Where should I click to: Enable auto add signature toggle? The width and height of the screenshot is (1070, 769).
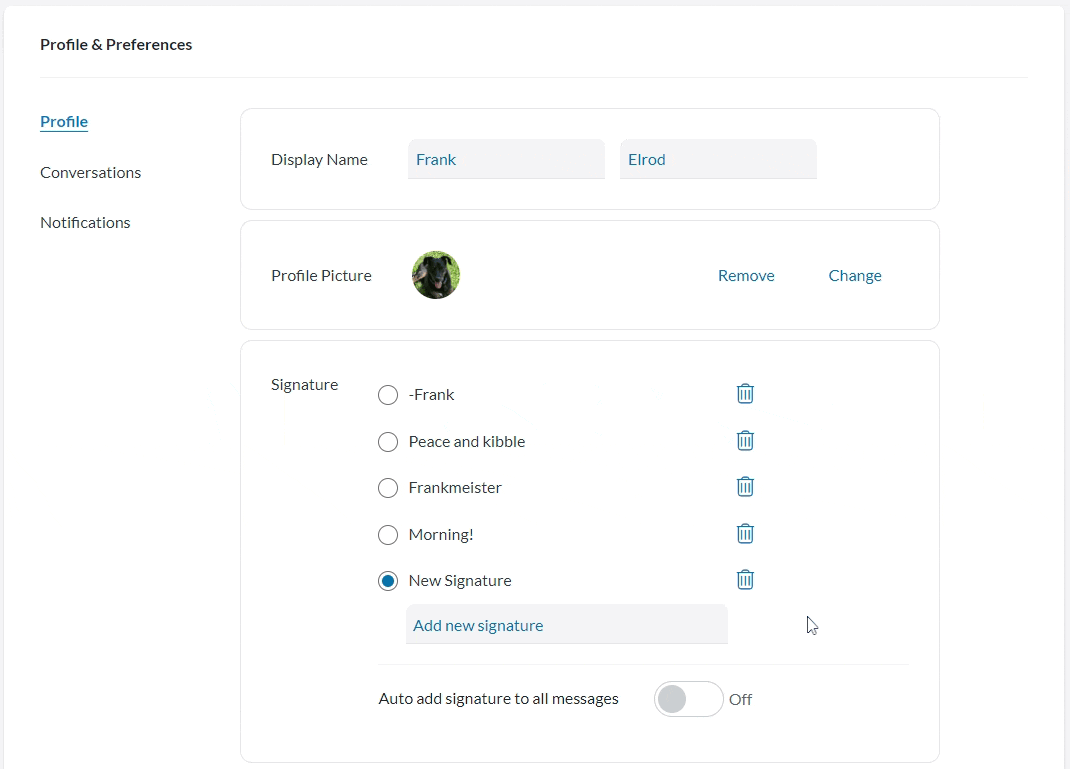tap(689, 699)
